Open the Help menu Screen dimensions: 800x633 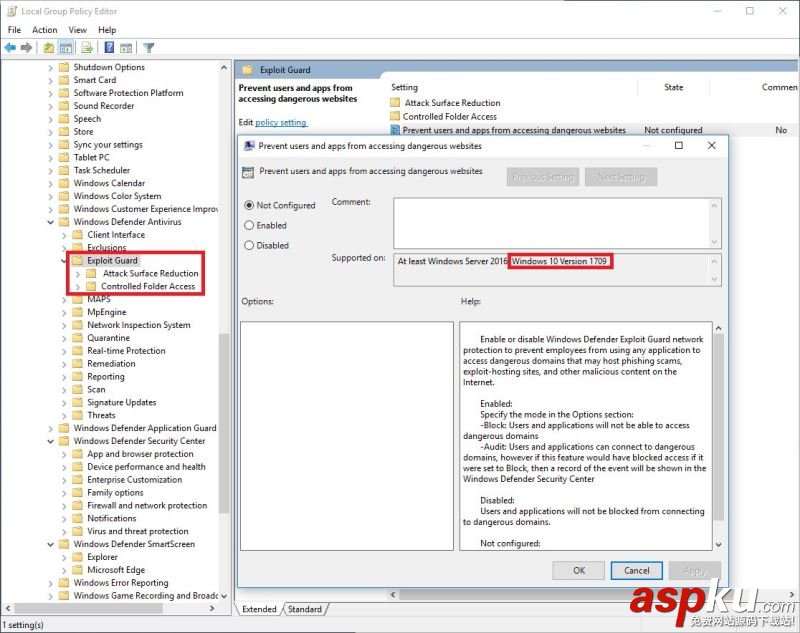click(x=107, y=30)
